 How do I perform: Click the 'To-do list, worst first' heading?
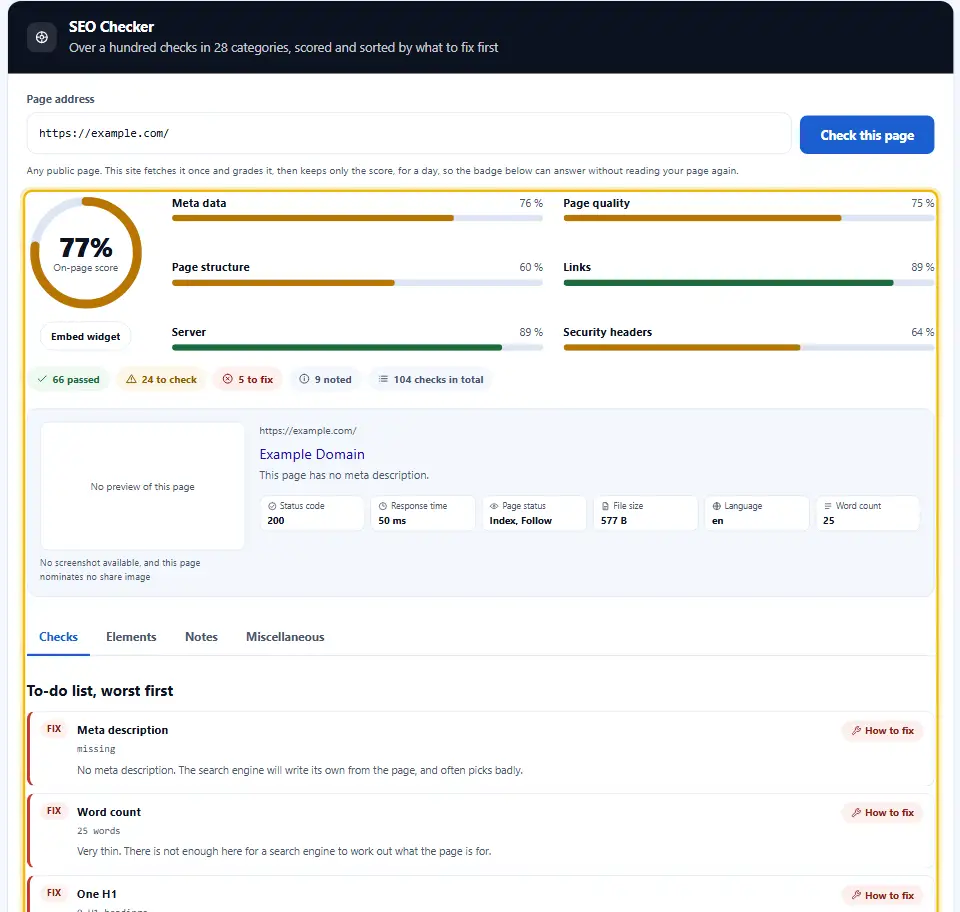tap(100, 691)
